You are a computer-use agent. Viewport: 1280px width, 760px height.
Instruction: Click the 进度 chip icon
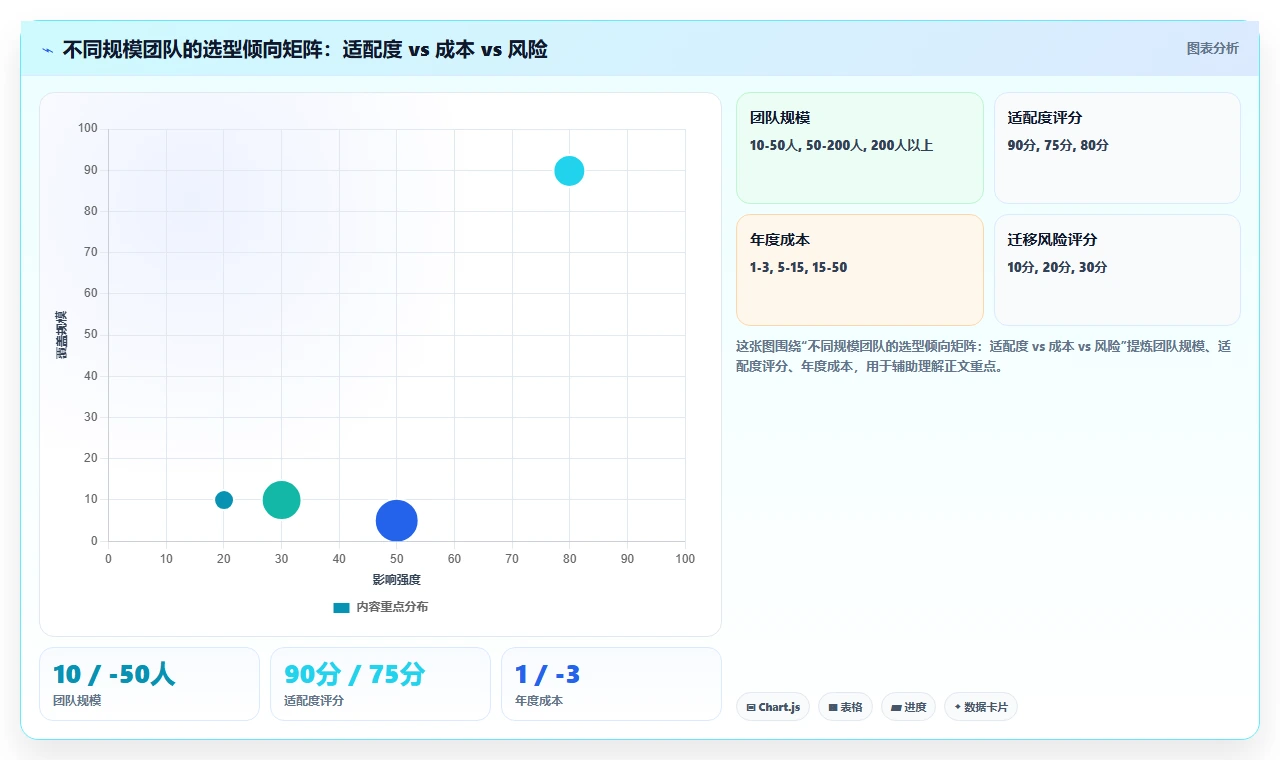tap(896, 707)
